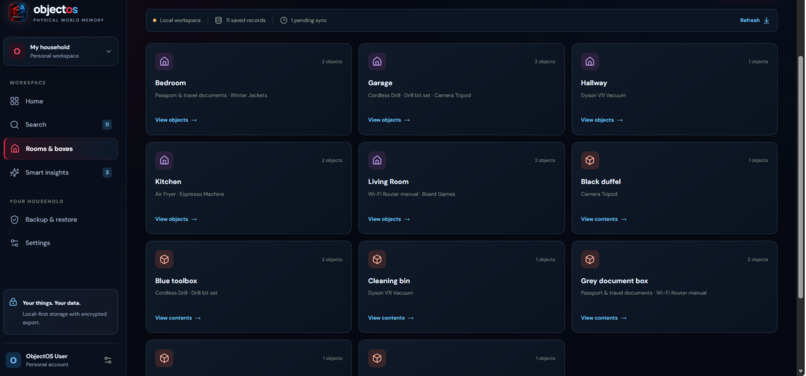Click the Home grid icon in the sidebar
This screenshot has width=806, height=376.
pos(14,101)
